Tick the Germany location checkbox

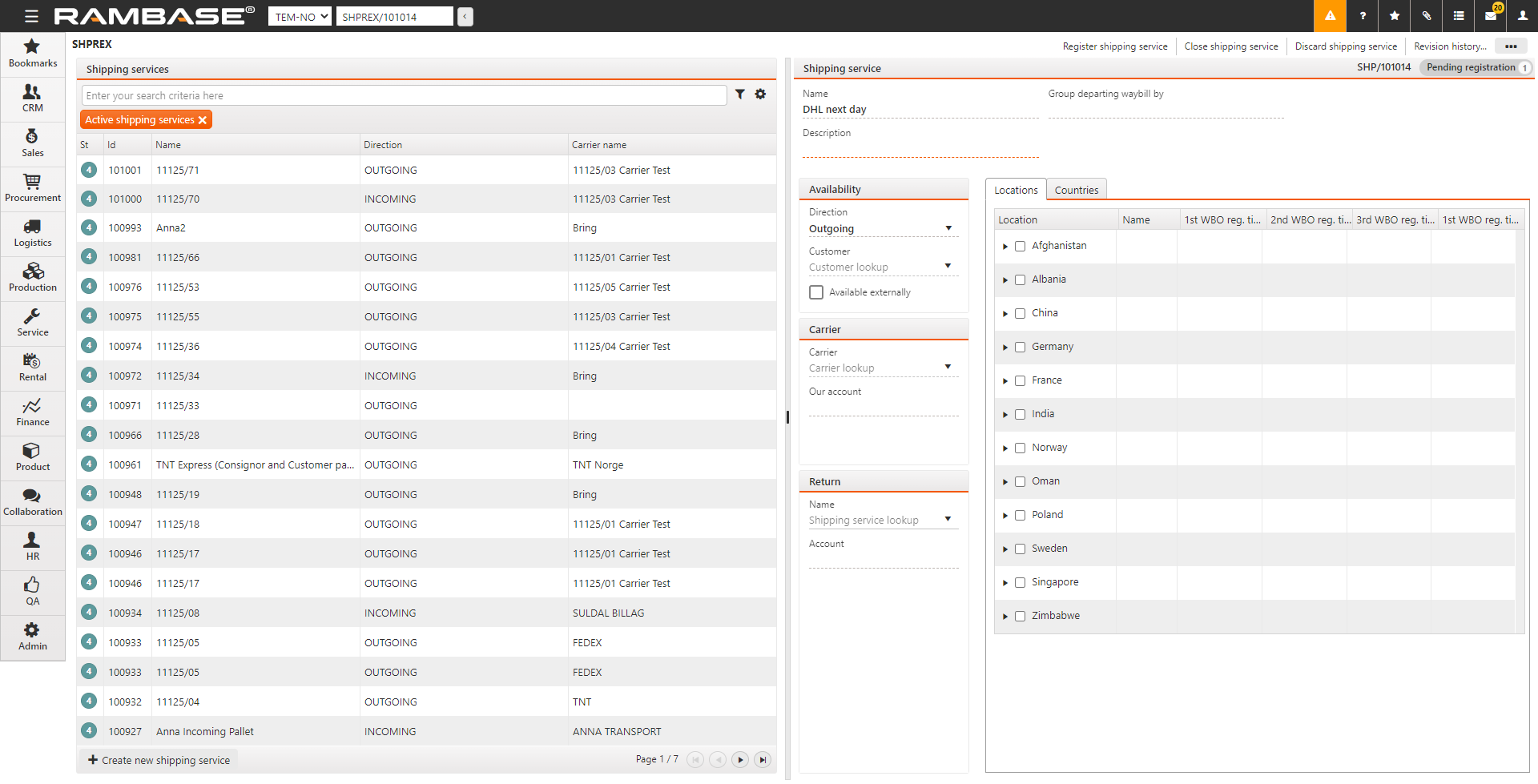click(1020, 347)
